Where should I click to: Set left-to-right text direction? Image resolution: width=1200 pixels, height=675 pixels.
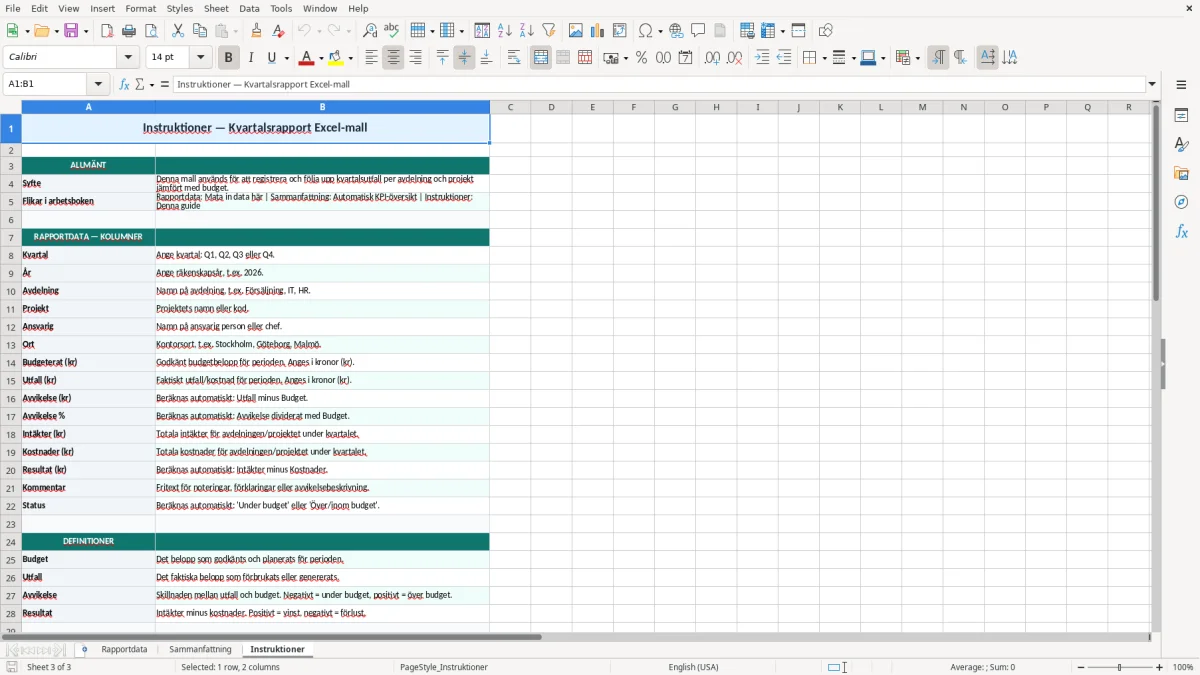(x=938, y=58)
